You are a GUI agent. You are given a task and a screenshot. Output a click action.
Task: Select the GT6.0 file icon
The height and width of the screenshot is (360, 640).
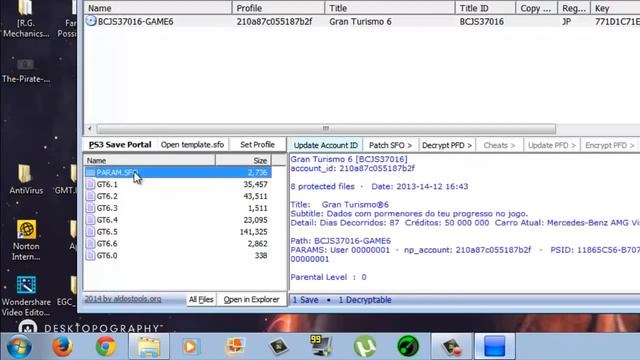(90, 256)
